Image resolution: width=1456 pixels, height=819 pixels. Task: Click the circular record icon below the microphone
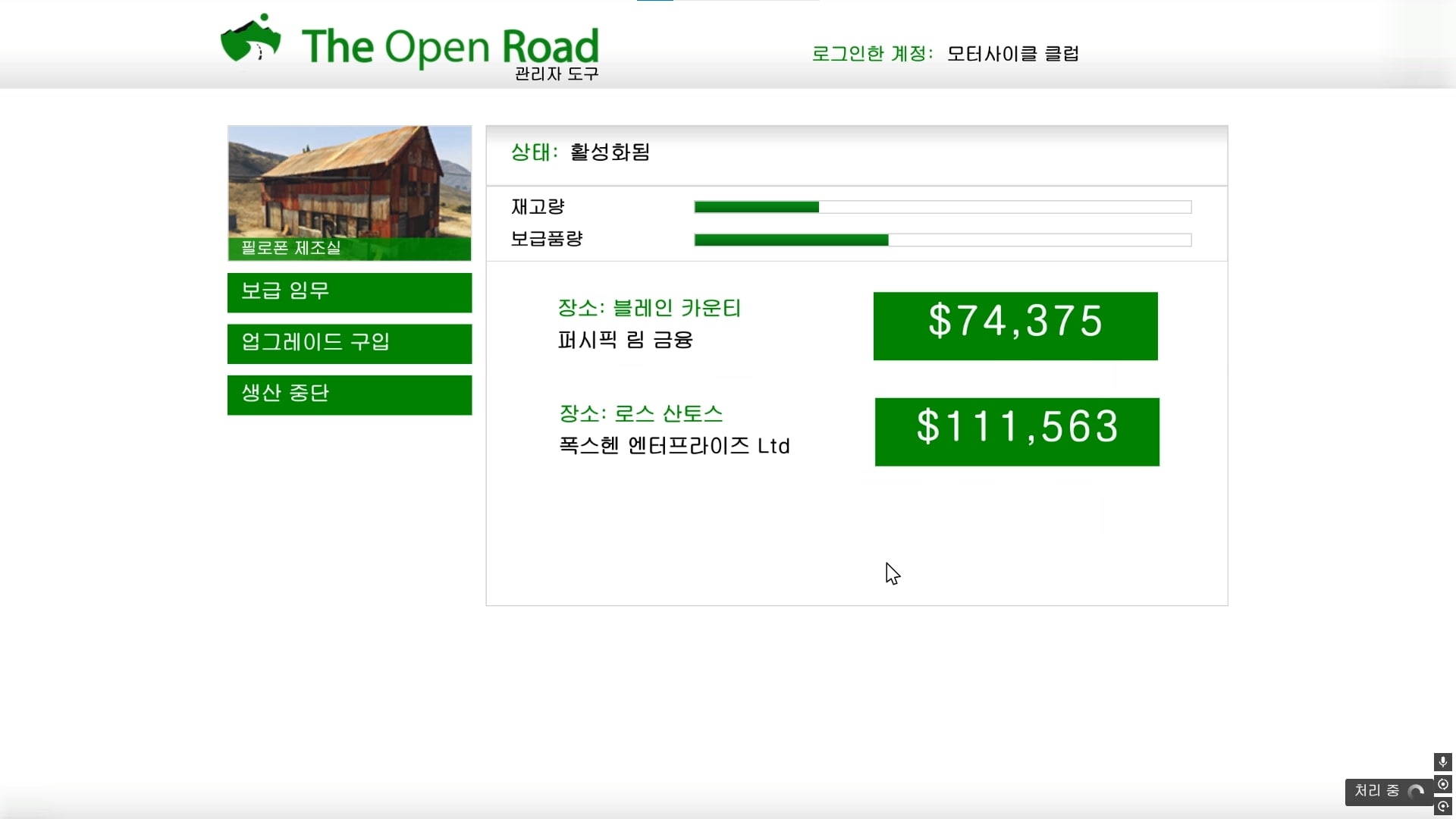[1442, 784]
